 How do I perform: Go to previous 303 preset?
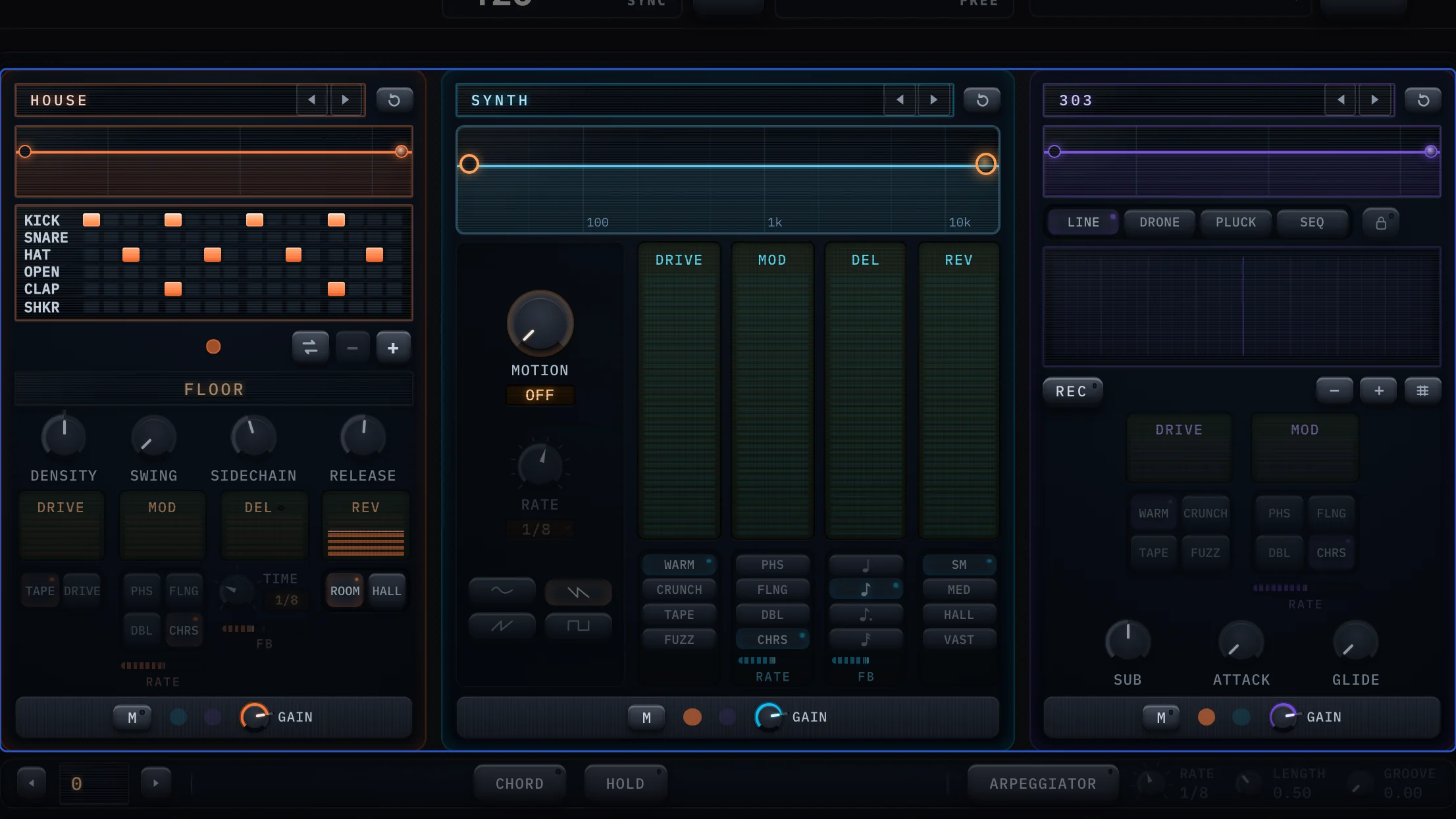pyautogui.click(x=1341, y=100)
